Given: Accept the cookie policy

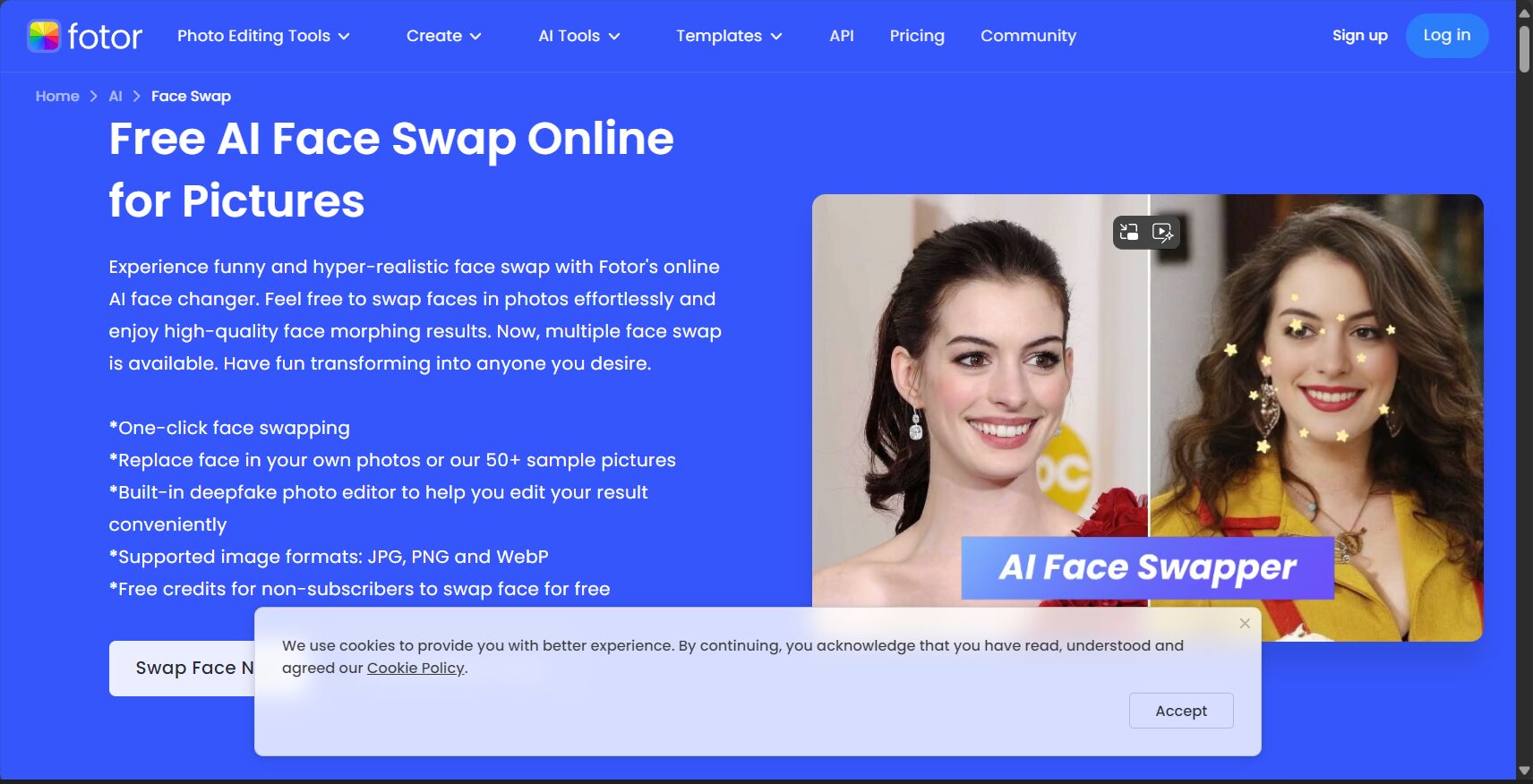Looking at the screenshot, I should 1181,711.
